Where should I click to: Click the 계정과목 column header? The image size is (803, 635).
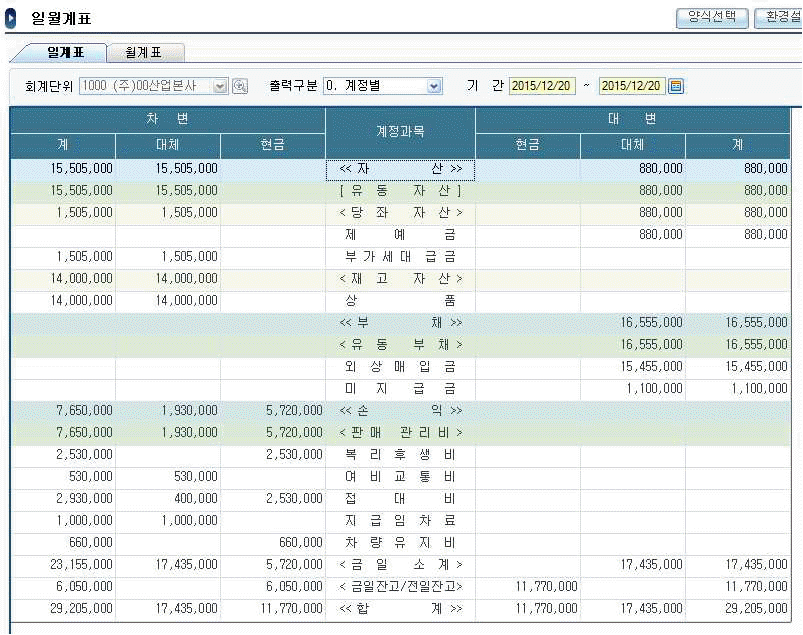click(x=400, y=132)
